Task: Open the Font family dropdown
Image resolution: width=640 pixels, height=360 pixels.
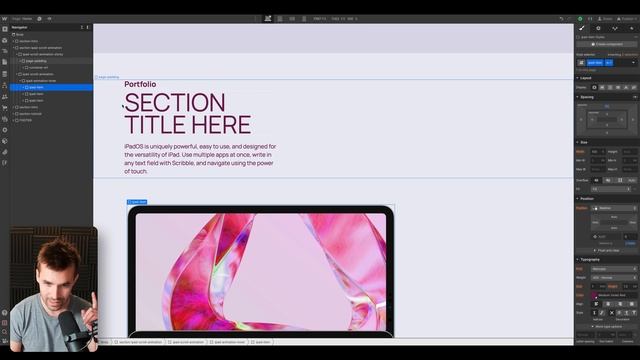Action: pyautogui.click(x=614, y=269)
